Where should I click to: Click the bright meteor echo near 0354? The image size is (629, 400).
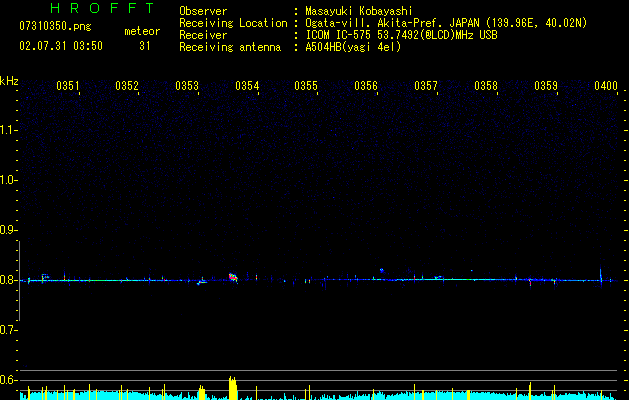point(233,277)
